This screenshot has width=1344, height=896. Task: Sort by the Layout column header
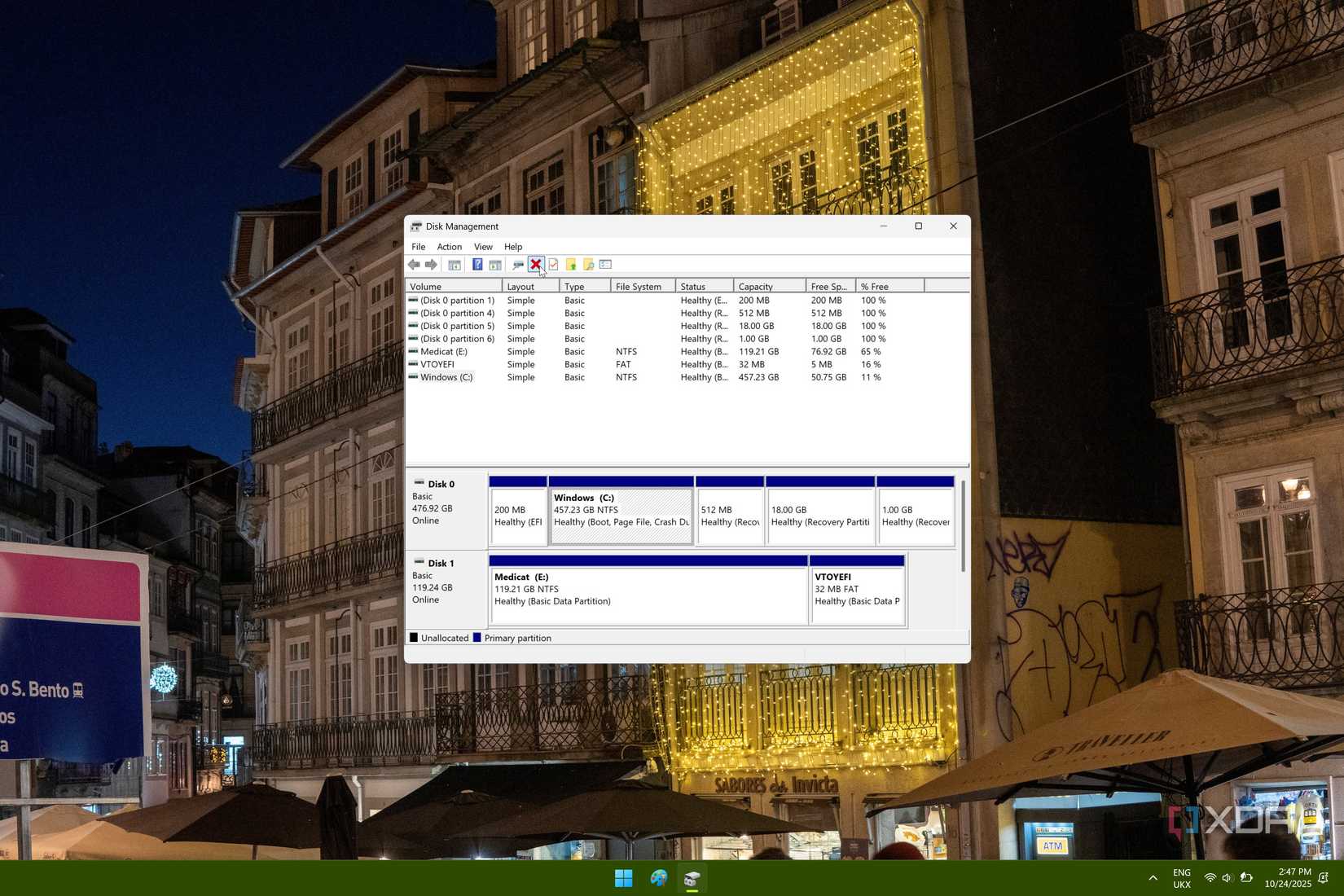click(x=531, y=287)
